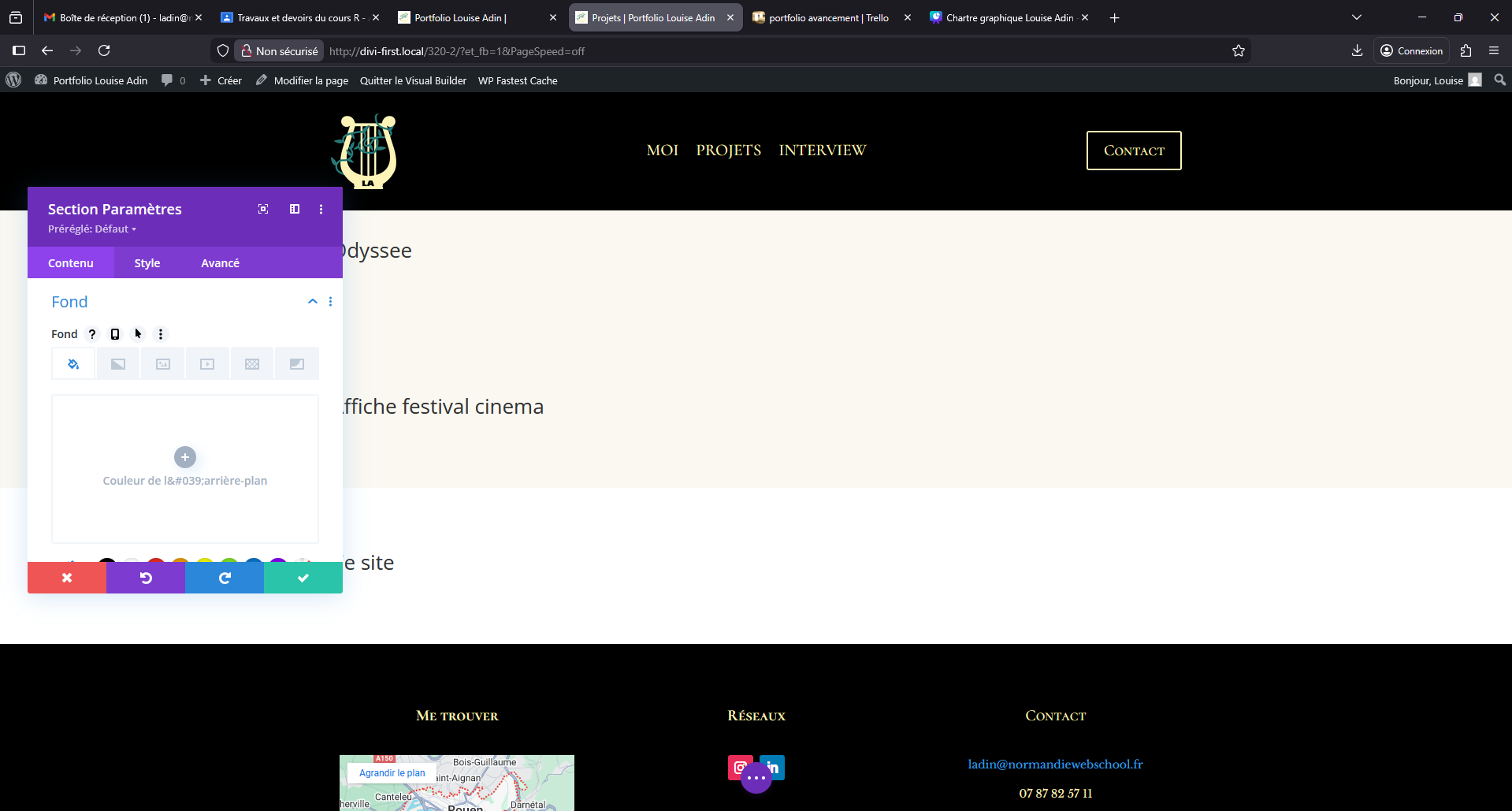Screen dimensions: 1512x811
Task: Click Quitter le Visual Builder
Action: click(413, 80)
